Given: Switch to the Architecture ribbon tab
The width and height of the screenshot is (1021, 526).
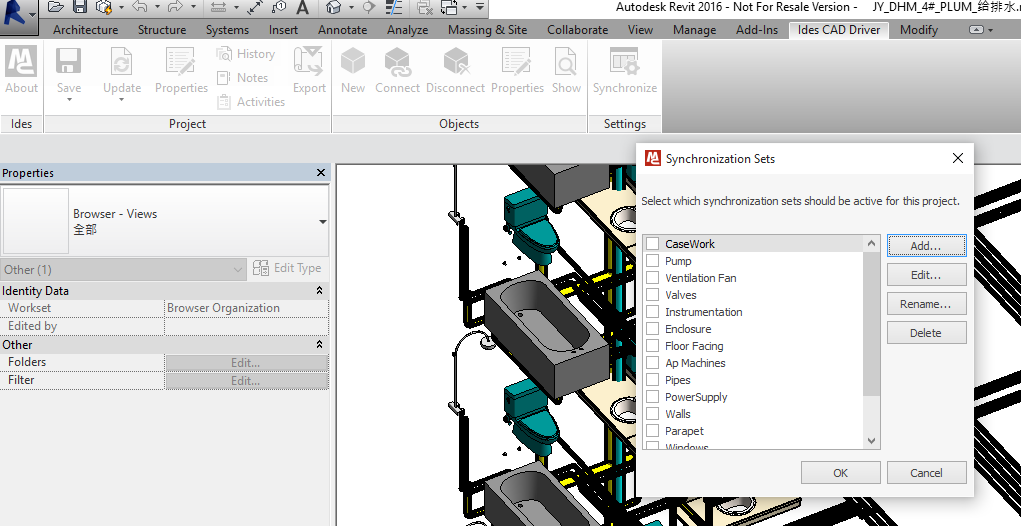Looking at the screenshot, I should pyautogui.click(x=85, y=30).
